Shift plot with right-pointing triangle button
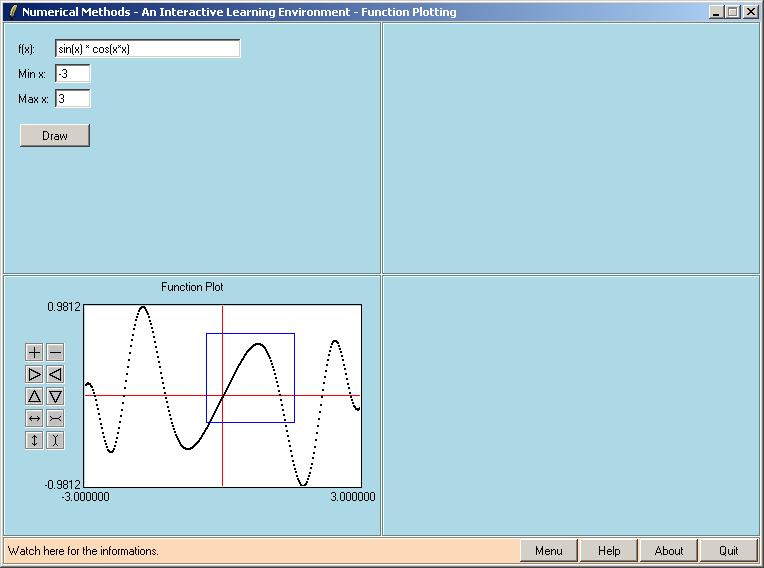764x568 pixels. 34,374
